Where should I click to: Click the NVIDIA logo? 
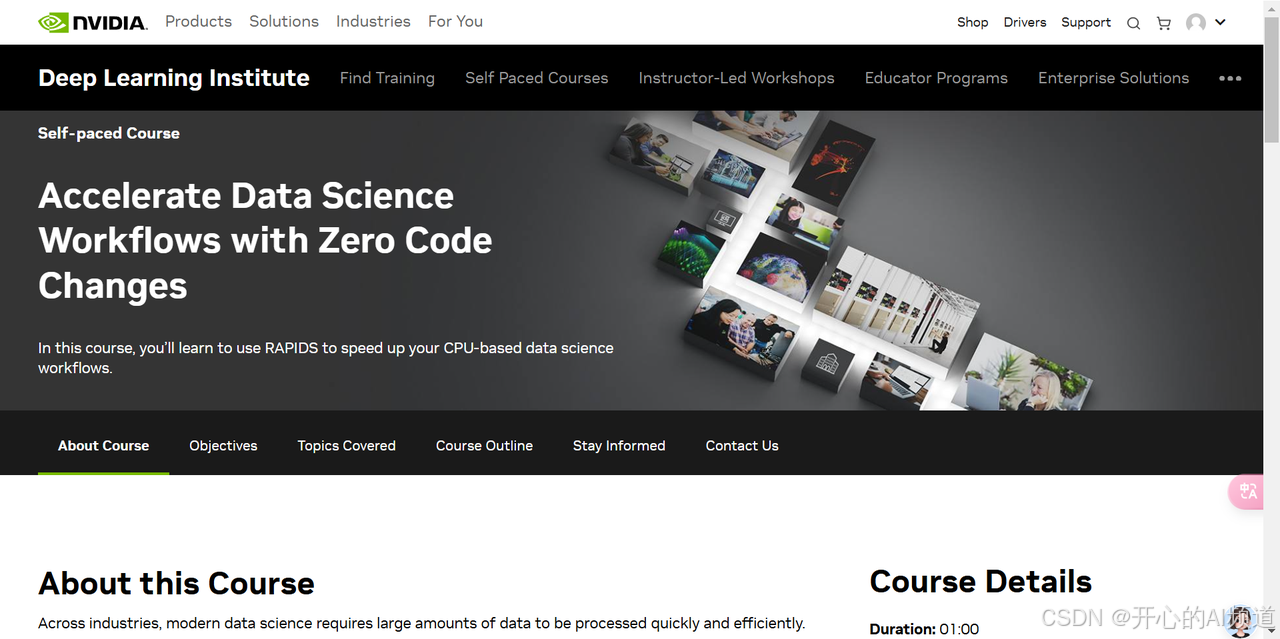tap(93, 22)
